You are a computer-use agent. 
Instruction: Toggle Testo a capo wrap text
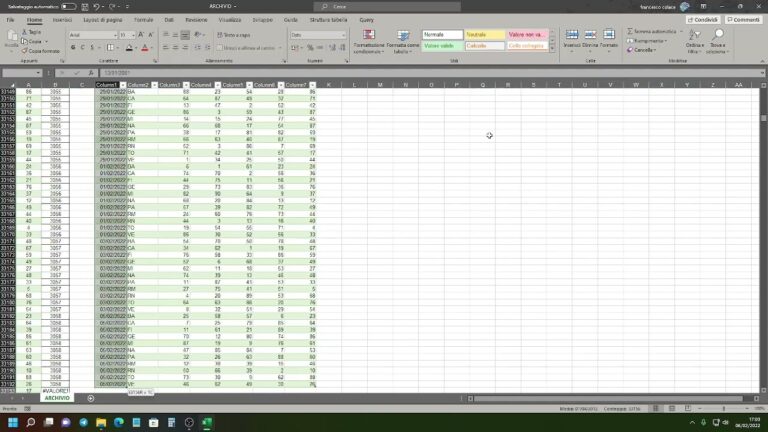click(234, 35)
